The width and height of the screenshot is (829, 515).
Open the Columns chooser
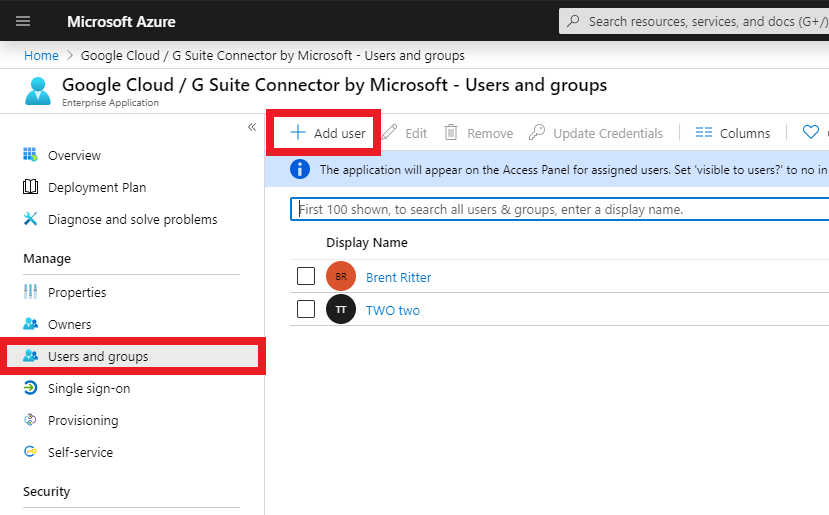click(733, 133)
